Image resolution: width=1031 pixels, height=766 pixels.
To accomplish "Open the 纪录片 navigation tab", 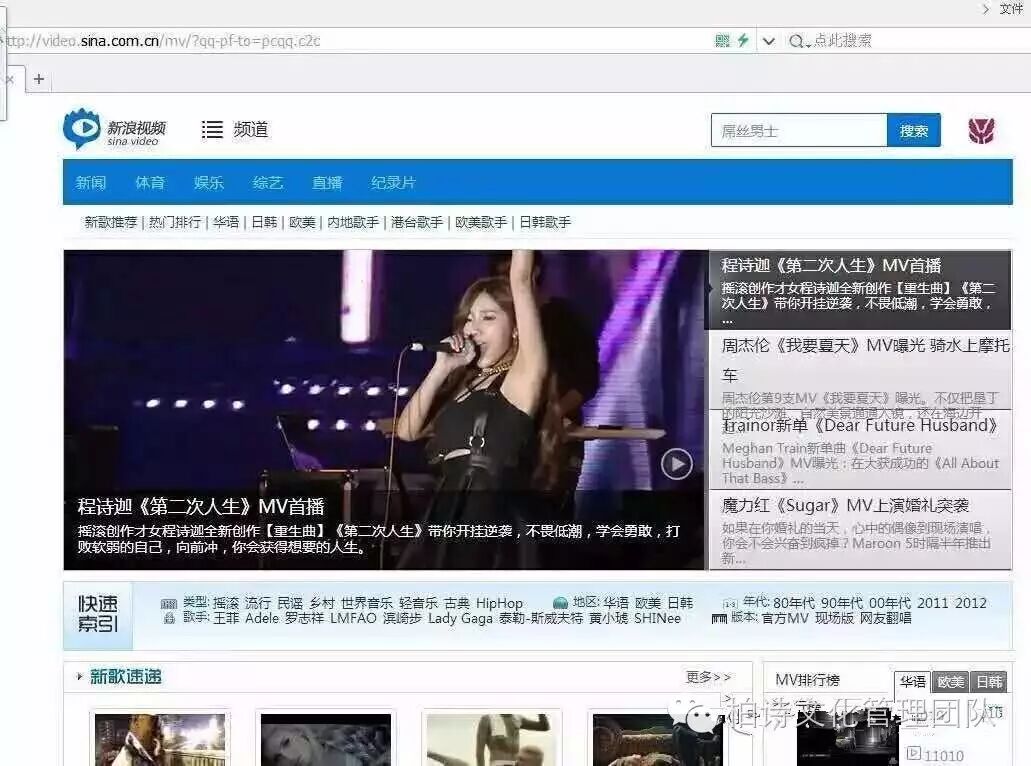I will pos(393,183).
